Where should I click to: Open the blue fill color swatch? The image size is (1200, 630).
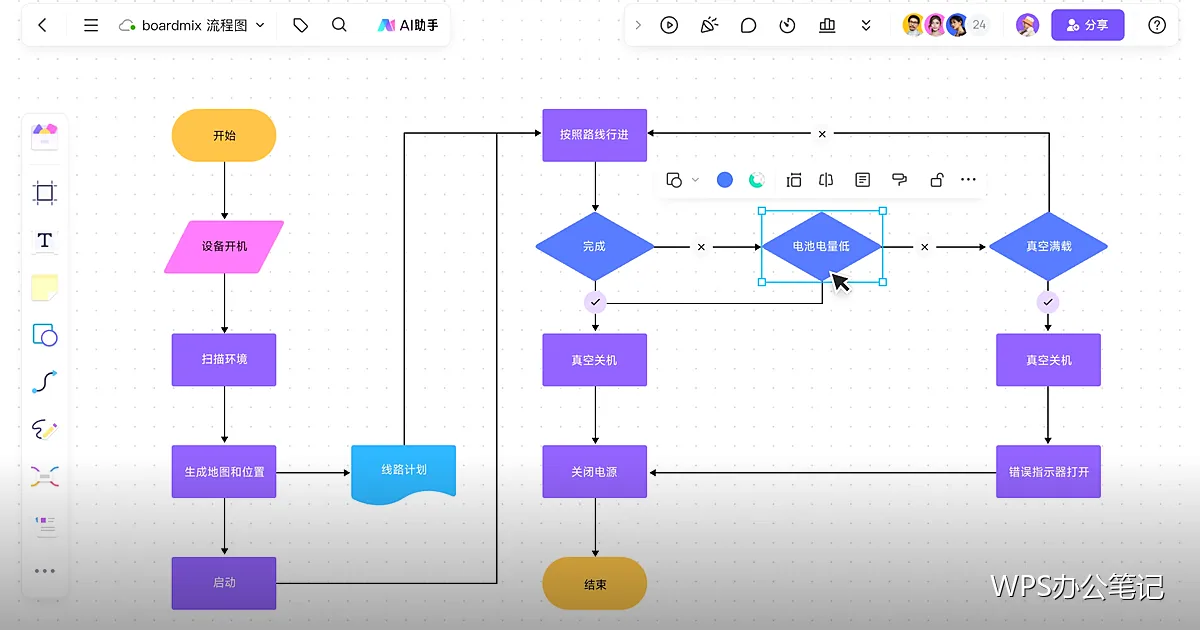coord(725,180)
